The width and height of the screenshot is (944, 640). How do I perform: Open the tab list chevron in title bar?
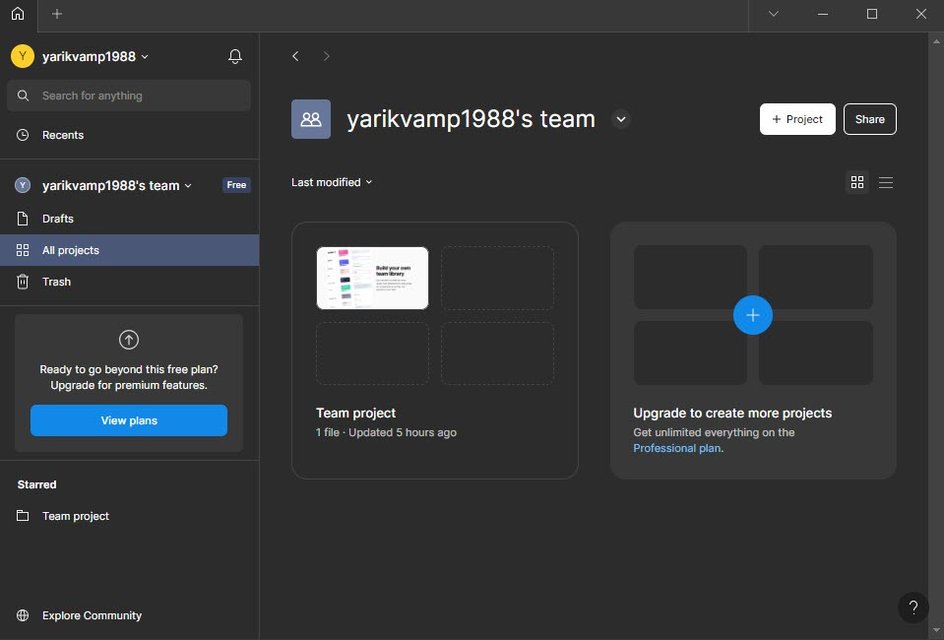(774, 14)
